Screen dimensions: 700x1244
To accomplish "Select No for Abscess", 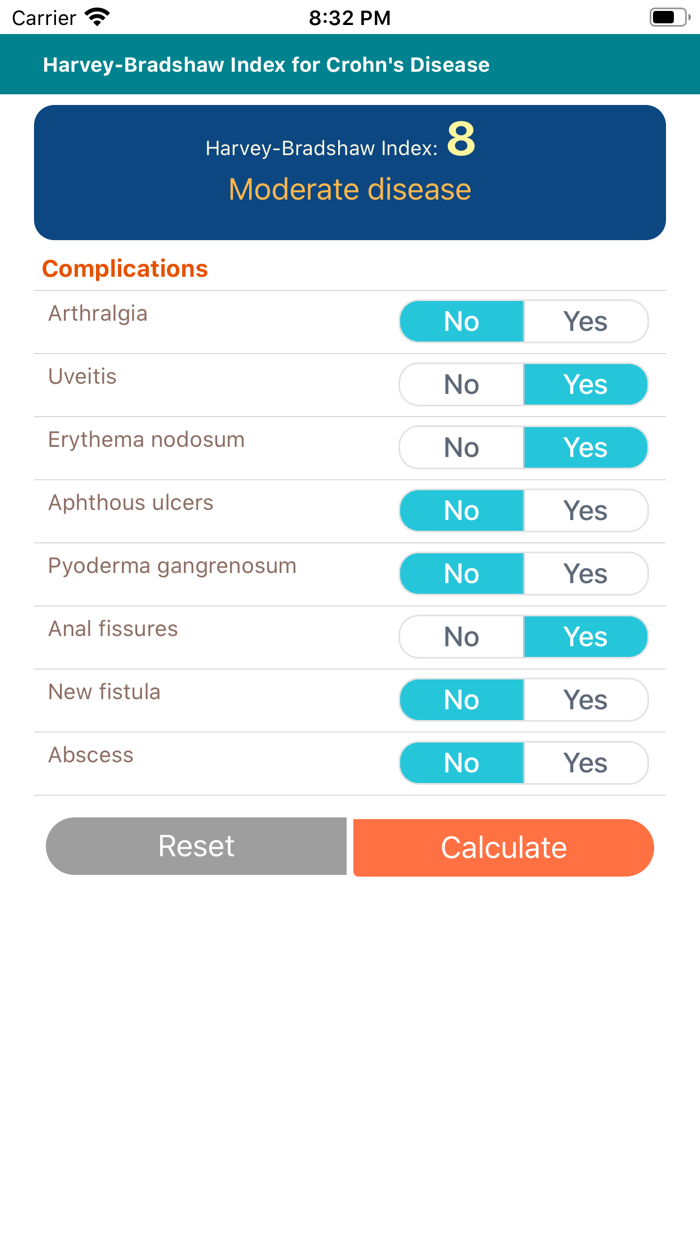I will 461,762.
